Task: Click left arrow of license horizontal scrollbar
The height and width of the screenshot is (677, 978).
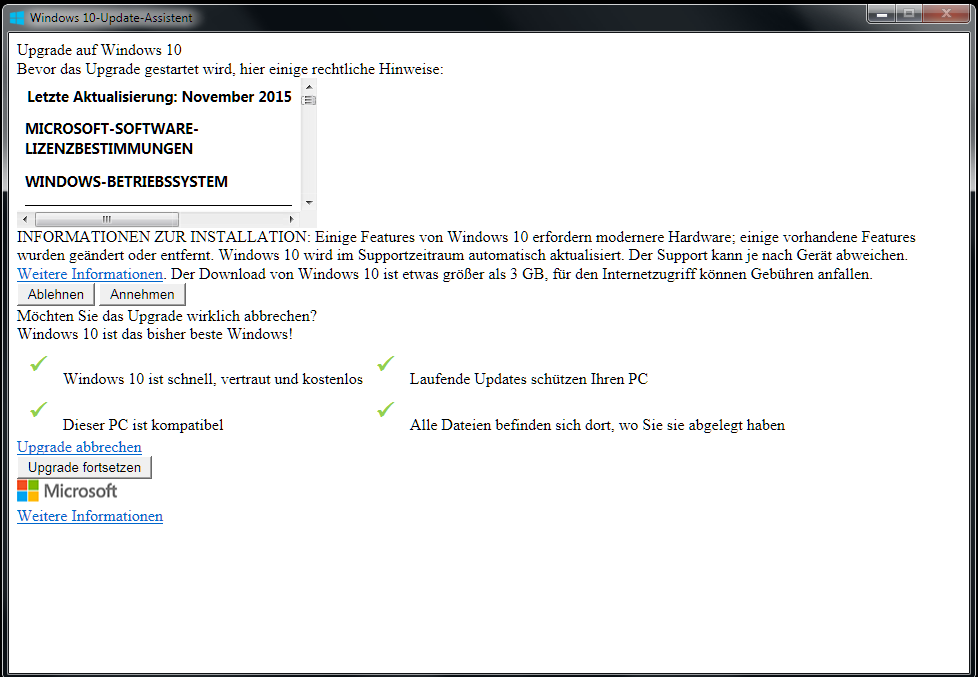Action: tap(25, 219)
